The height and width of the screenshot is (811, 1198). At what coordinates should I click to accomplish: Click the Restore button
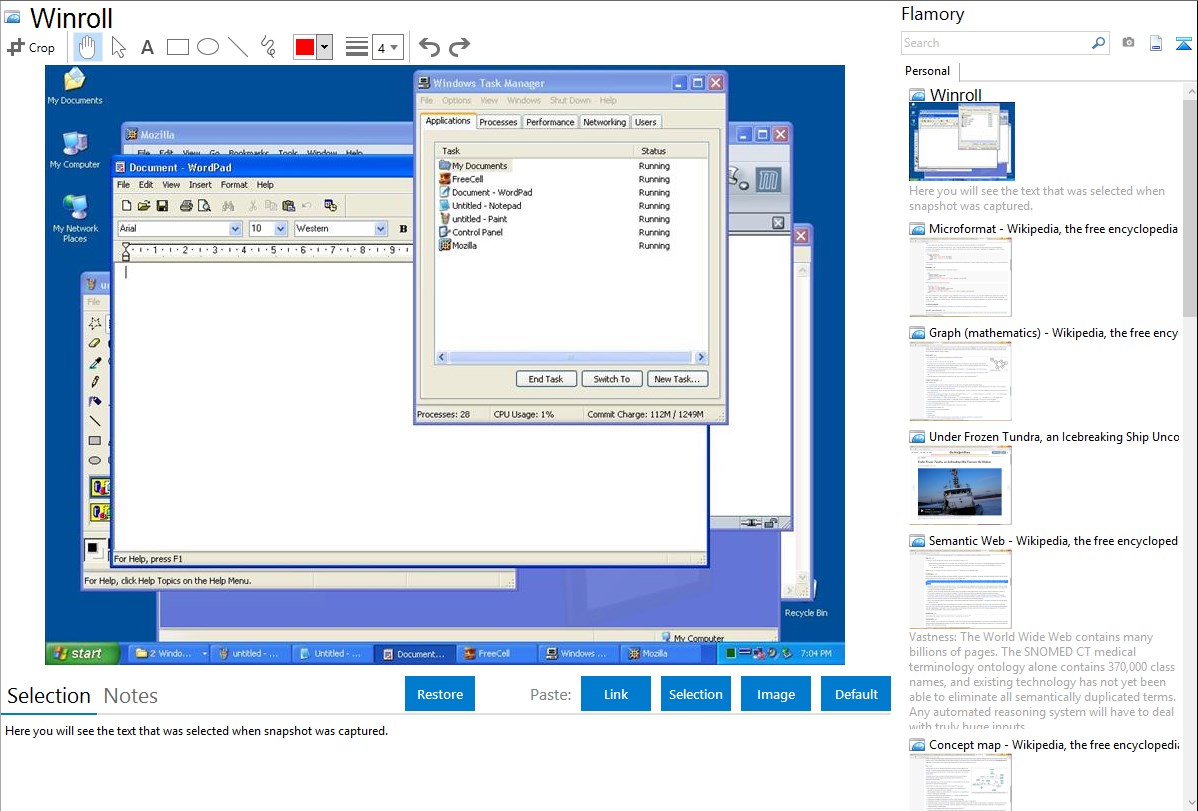tap(440, 694)
